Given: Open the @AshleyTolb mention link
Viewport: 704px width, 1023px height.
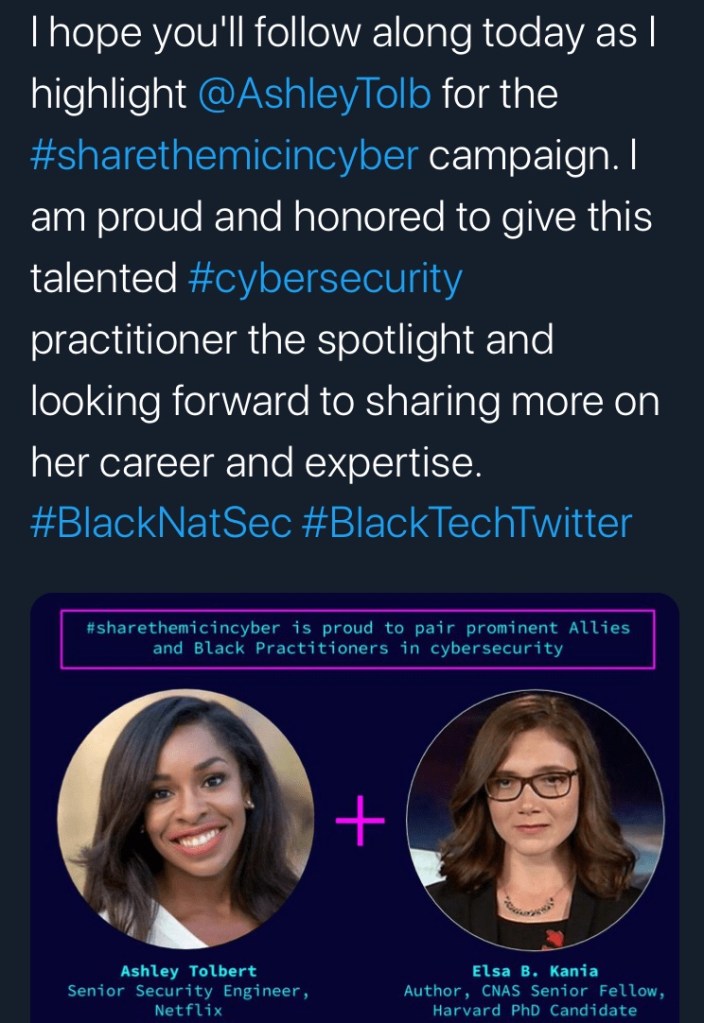Looking at the screenshot, I should 315,96.
